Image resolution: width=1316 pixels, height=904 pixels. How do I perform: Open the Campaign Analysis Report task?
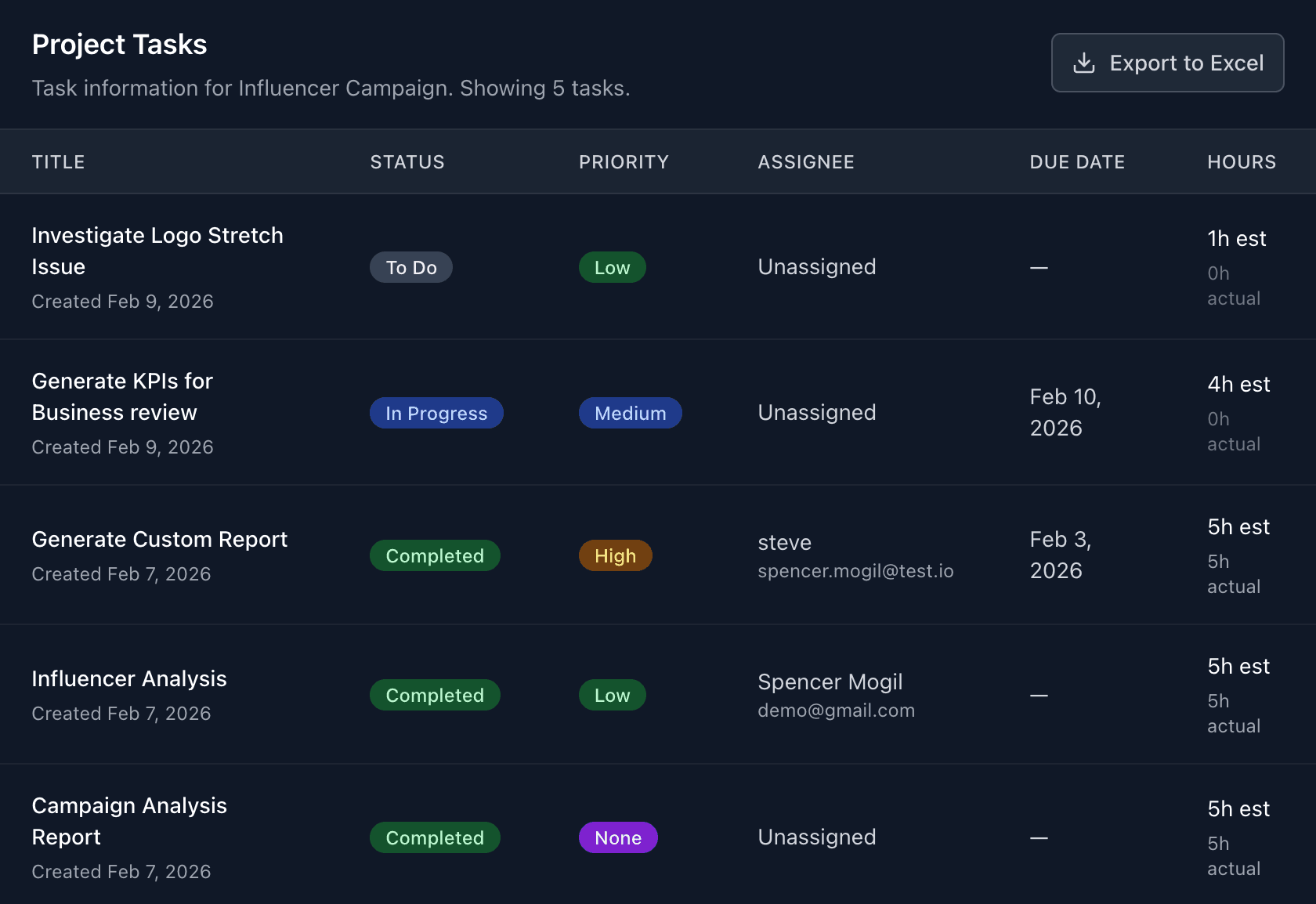pyautogui.click(x=129, y=821)
